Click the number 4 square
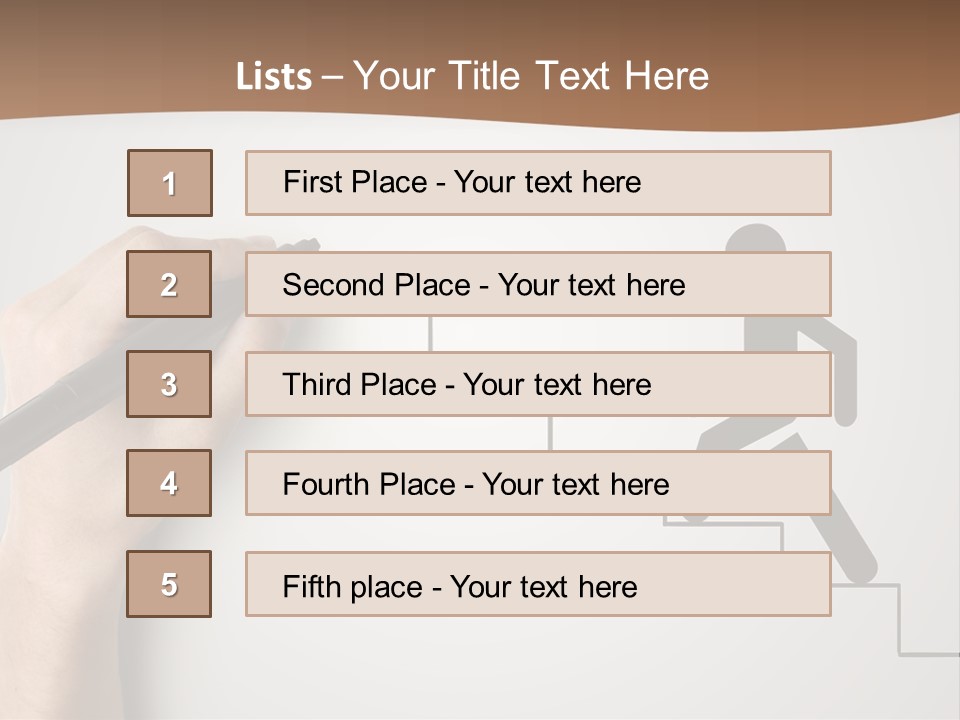Screen dimensions: 960x720 click(x=169, y=483)
